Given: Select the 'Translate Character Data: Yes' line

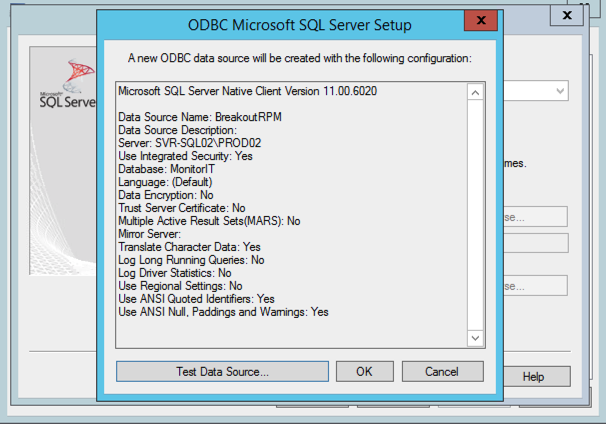Looking at the screenshot, I should tap(189, 247).
